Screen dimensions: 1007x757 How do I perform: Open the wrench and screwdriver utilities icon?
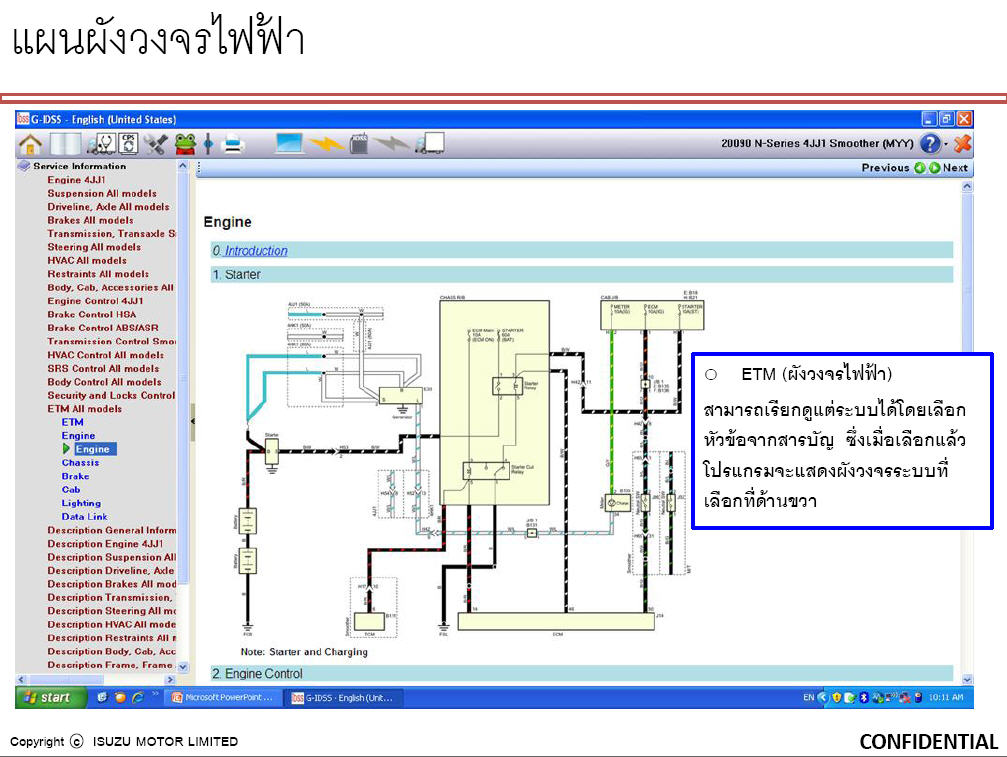click(x=155, y=144)
